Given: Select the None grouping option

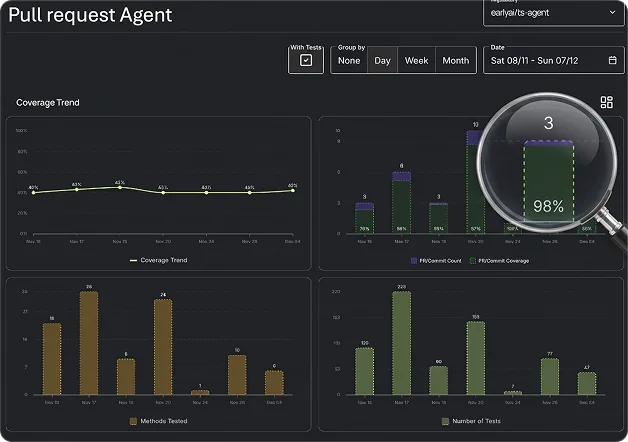Looking at the screenshot, I should pos(349,60).
